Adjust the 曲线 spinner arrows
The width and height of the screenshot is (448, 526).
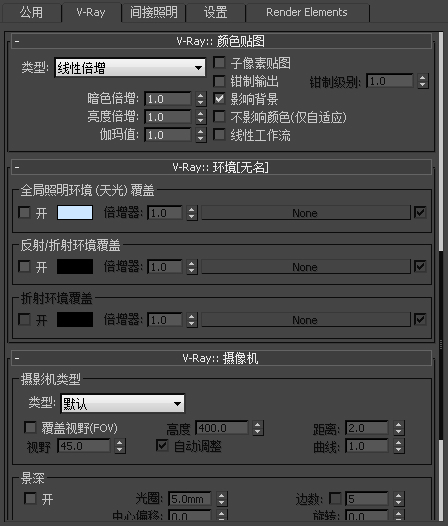coord(399,446)
